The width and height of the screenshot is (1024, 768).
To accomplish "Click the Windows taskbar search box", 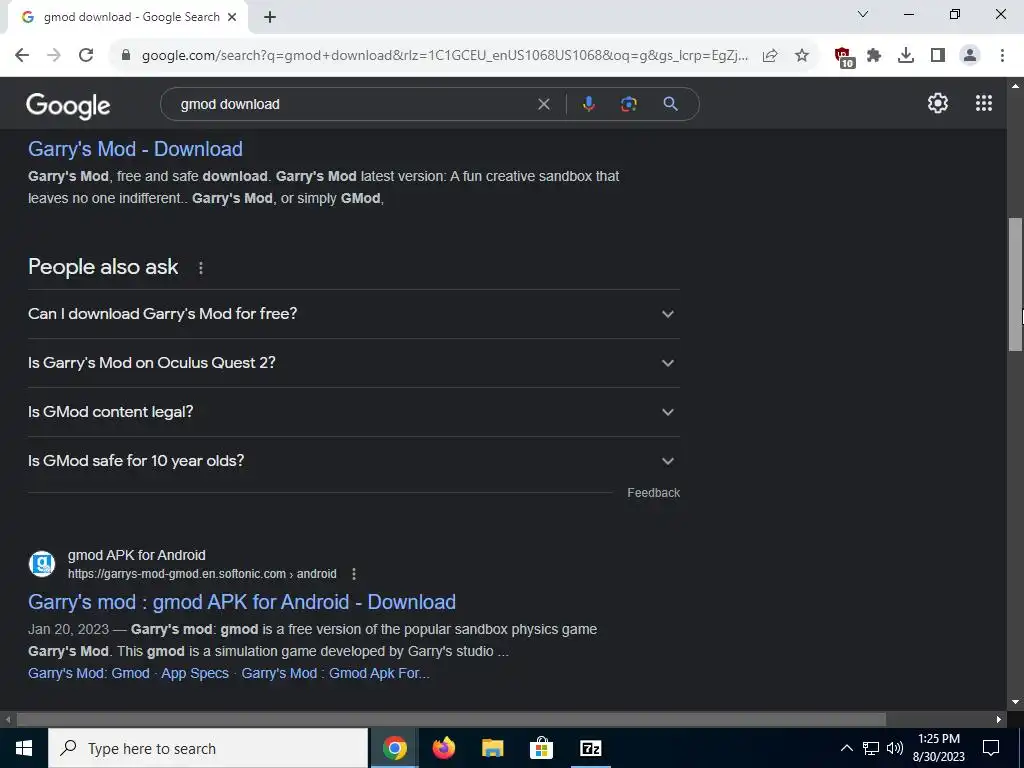I will 208,748.
